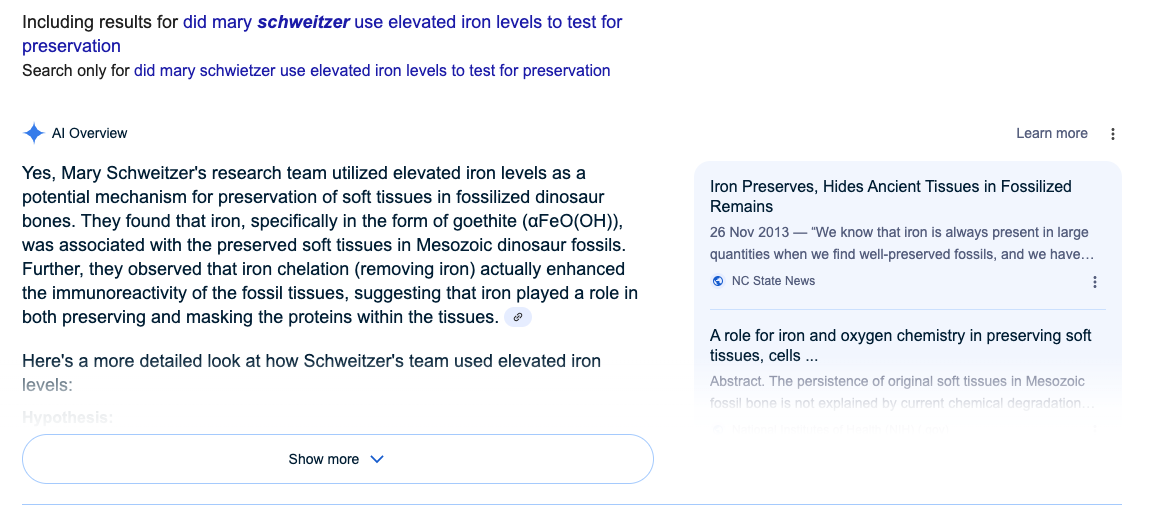Click the AI Overview sparkle icon
This screenshot has height=509, width=1151.
(34, 133)
